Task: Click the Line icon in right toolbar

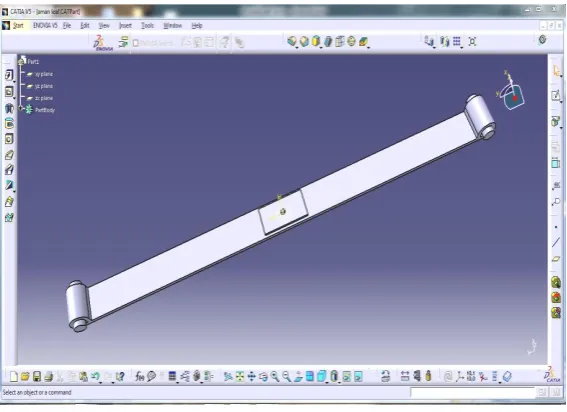Action: coord(556,242)
